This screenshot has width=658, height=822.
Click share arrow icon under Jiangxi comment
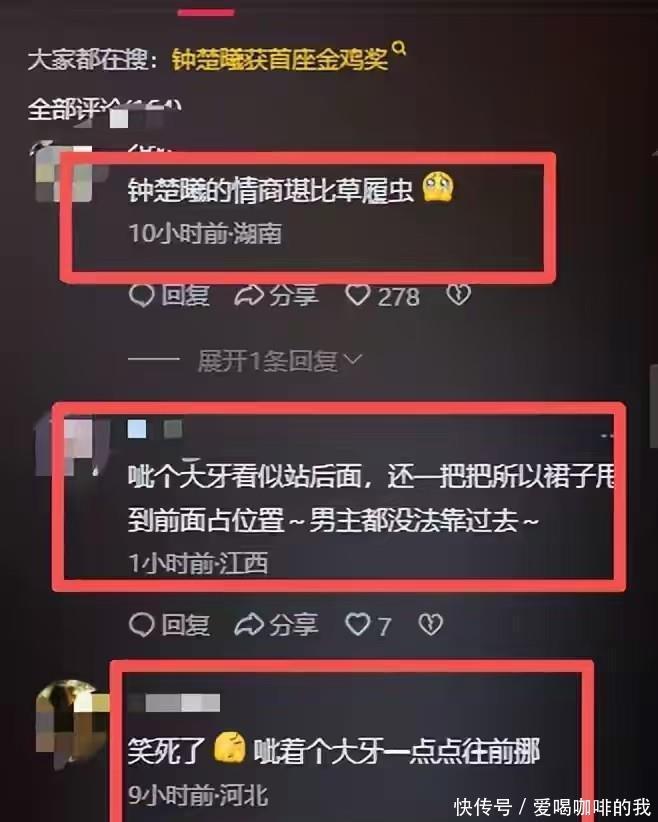[x=249, y=625]
